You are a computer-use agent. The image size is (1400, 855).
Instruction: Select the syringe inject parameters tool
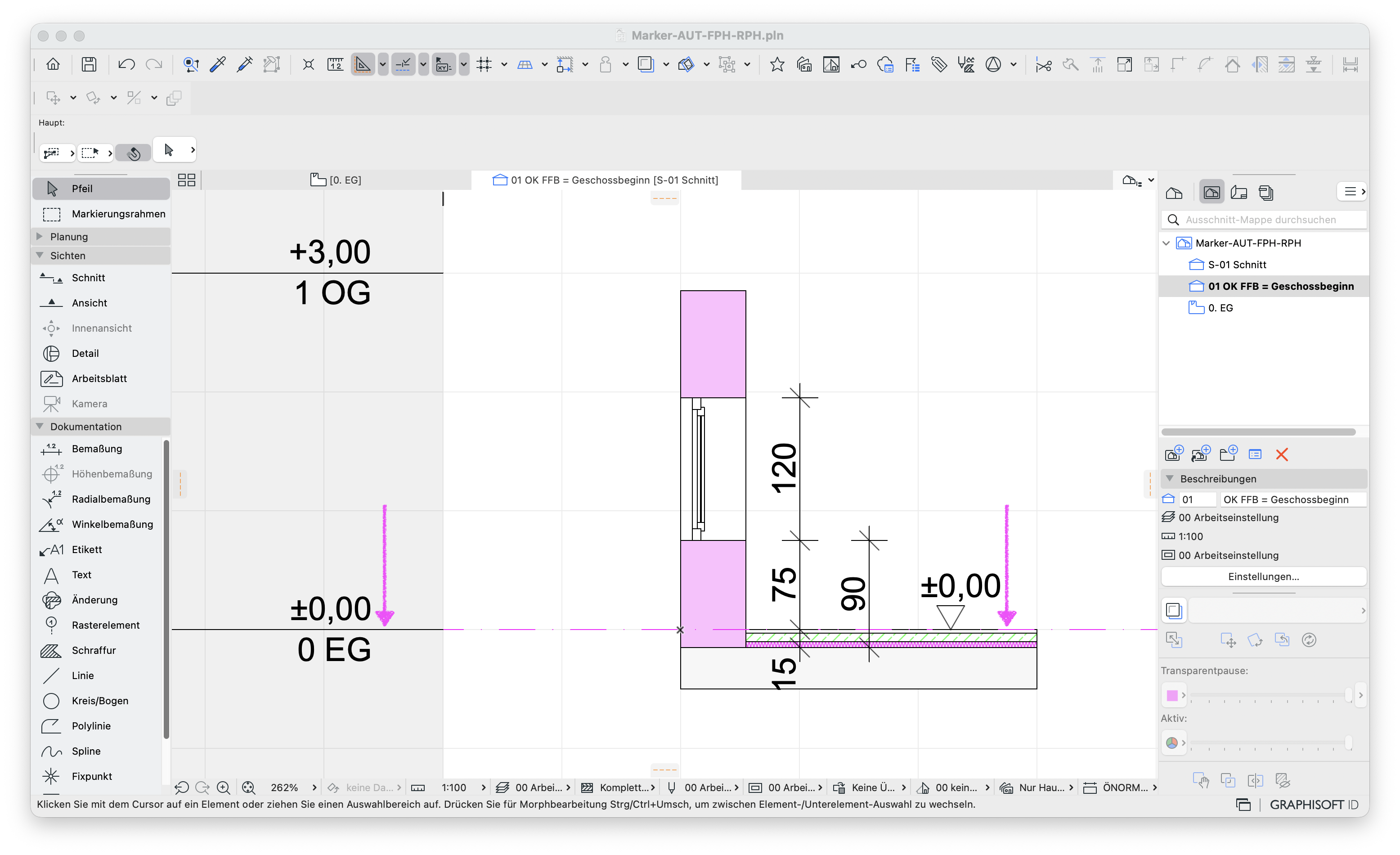[245, 64]
